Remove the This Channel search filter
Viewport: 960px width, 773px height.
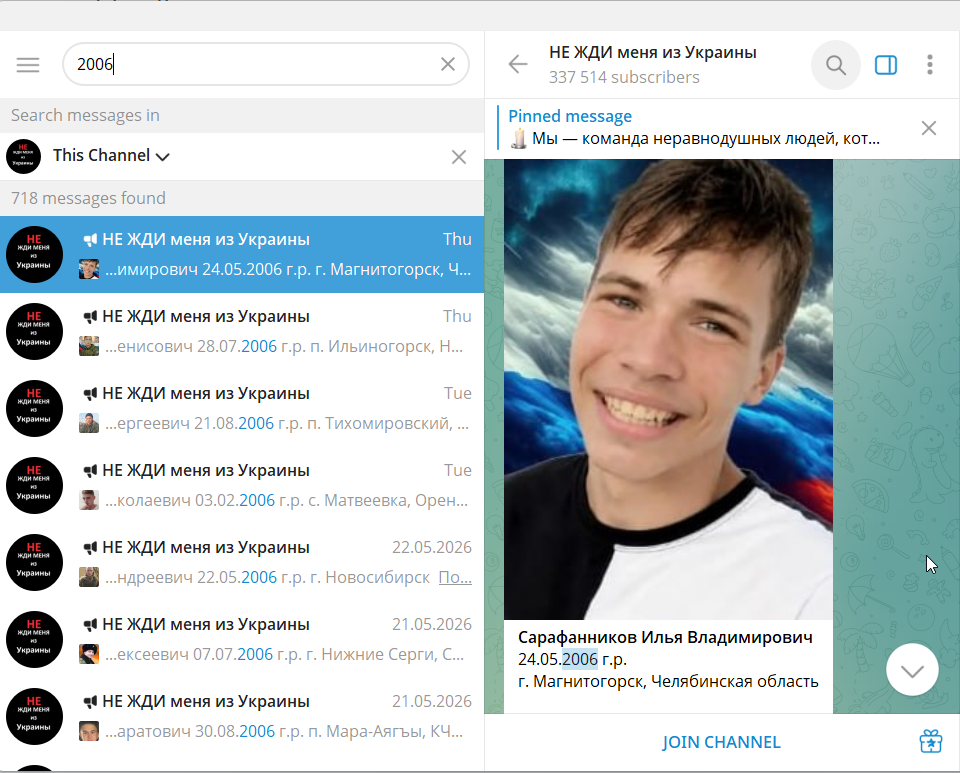tap(459, 157)
